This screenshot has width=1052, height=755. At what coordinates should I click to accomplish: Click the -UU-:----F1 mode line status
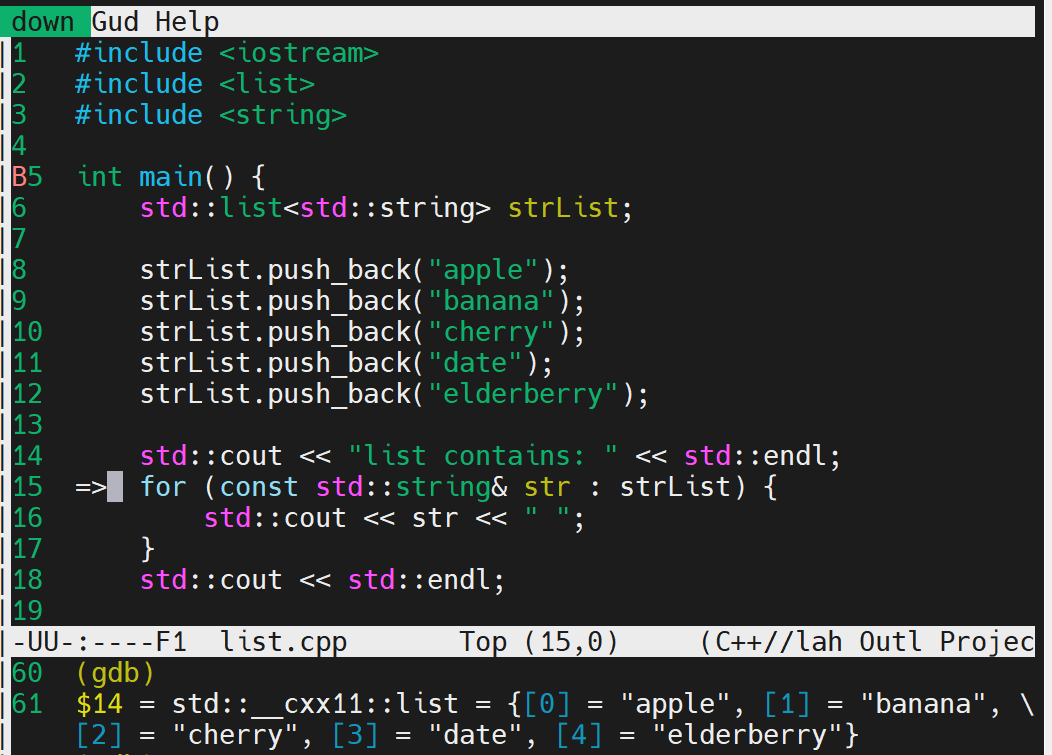[99, 642]
